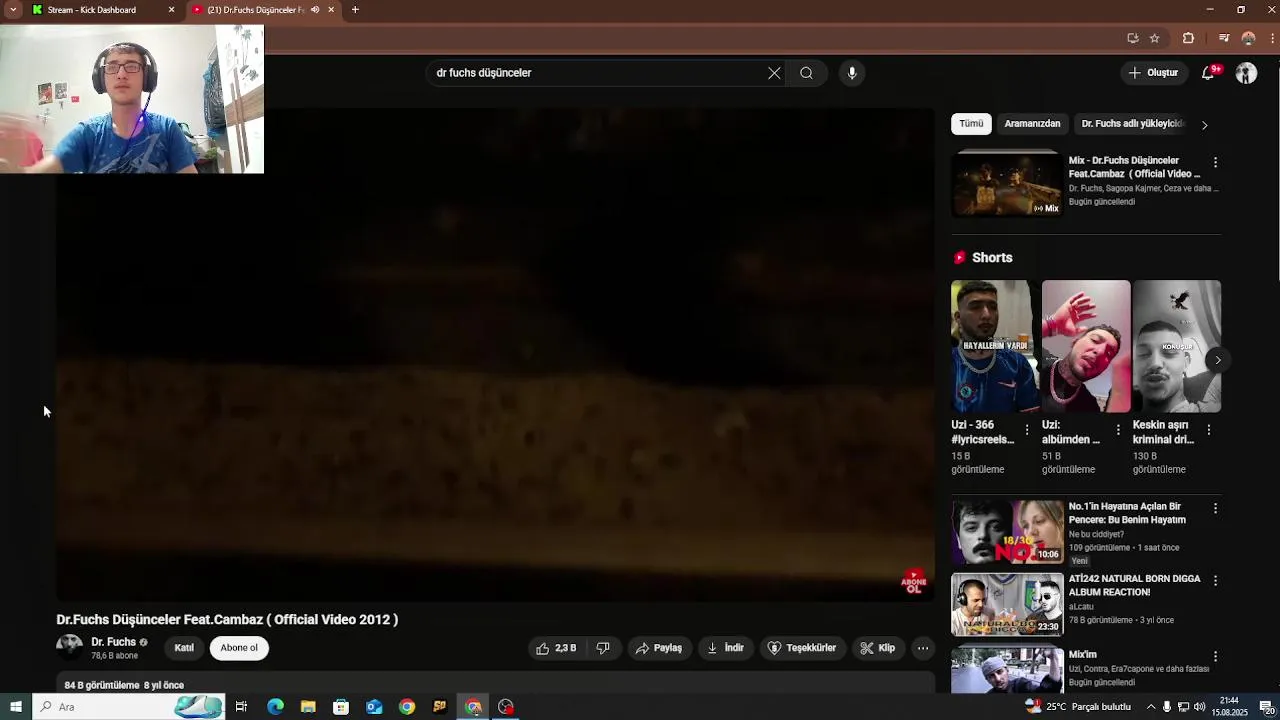1280x720 pixels.
Task: Click the İndir download button
Action: [726, 648]
